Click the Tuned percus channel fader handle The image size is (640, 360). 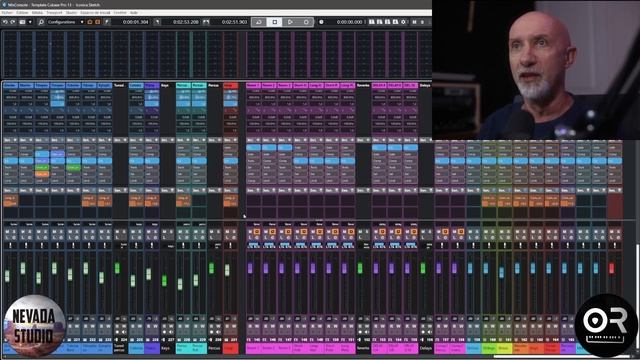point(117,268)
